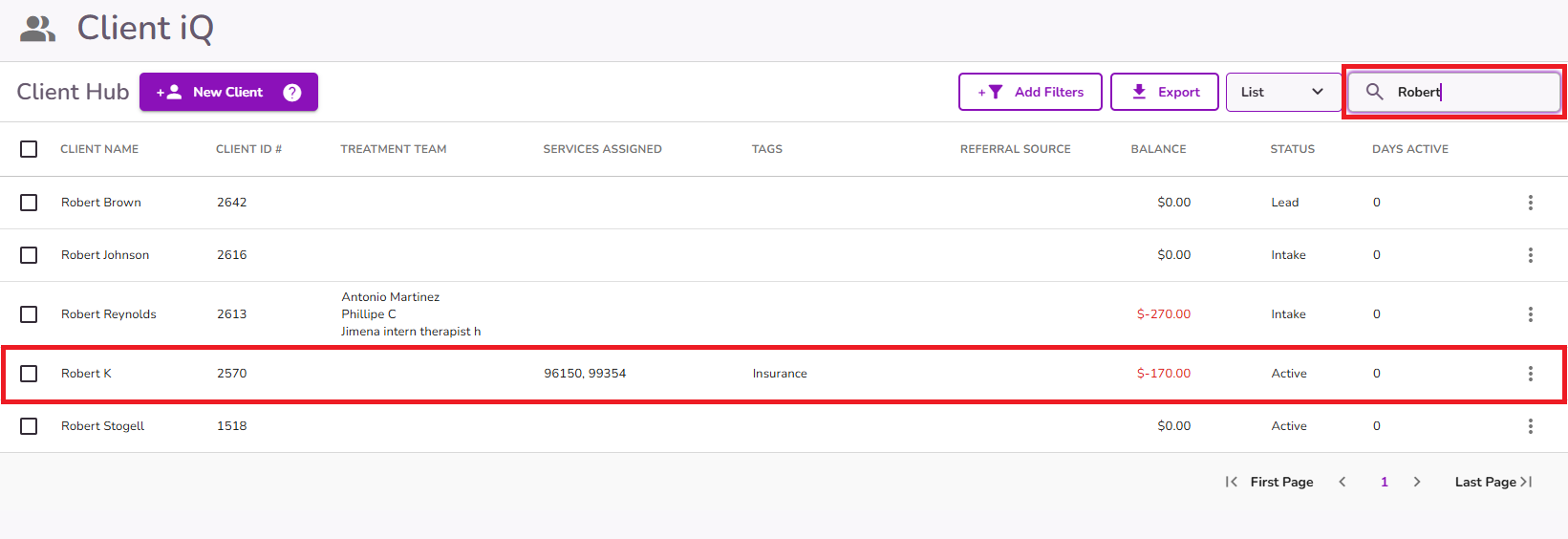Open Add Filters
This screenshot has width=1568, height=539.
point(1030,92)
